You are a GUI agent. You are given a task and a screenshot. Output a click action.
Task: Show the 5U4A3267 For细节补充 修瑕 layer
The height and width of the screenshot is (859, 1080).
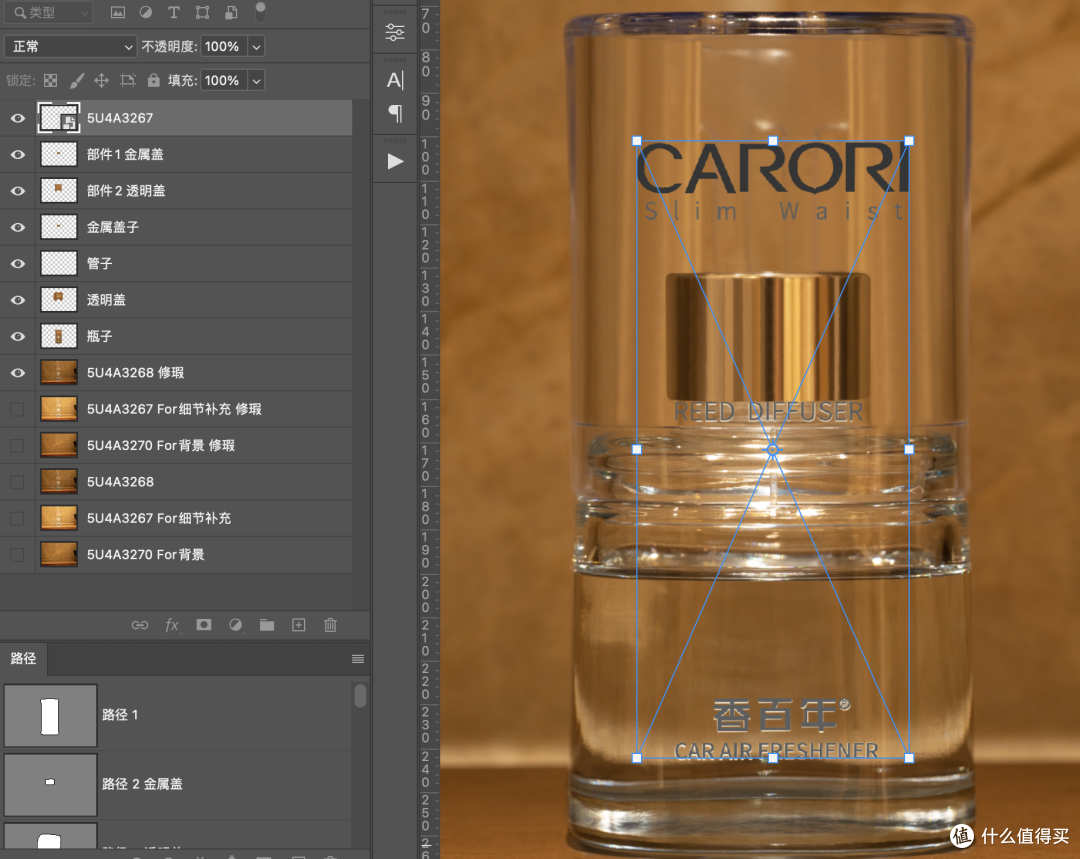(x=18, y=409)
